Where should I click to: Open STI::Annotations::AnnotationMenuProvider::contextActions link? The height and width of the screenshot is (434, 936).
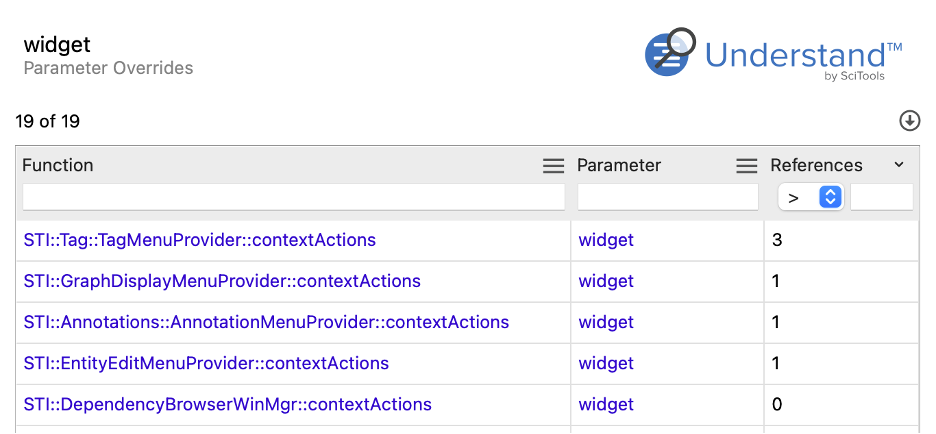click(x=266, y=322)
